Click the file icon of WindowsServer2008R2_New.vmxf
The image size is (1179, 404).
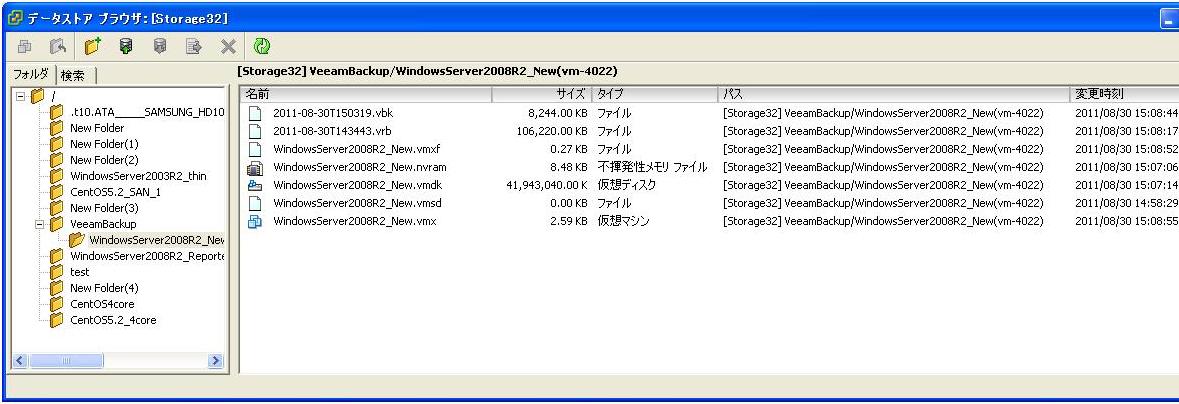[x=255, y=149]
